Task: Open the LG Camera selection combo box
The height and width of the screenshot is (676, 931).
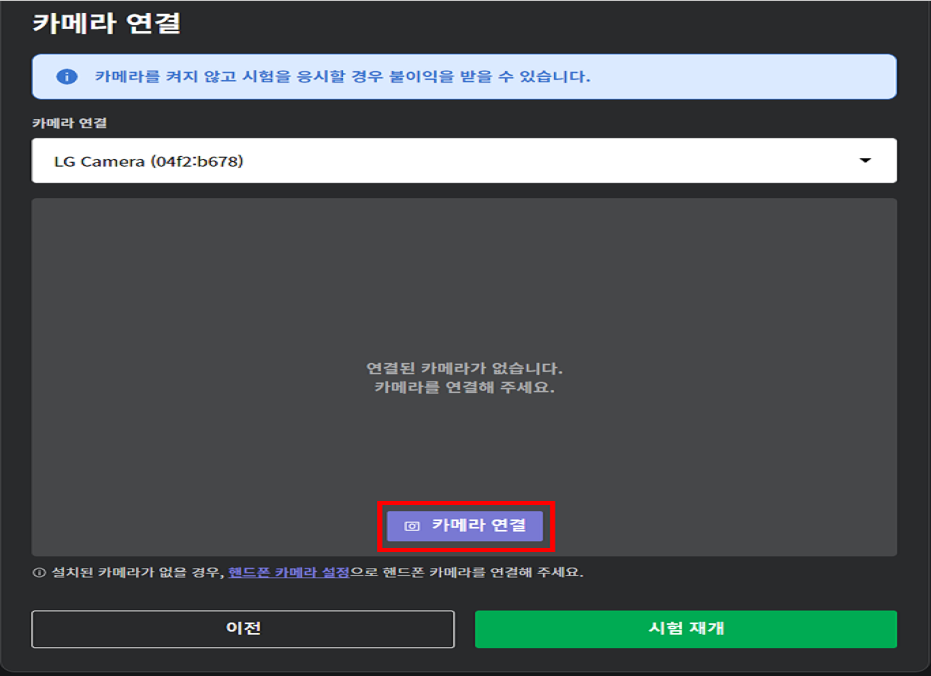Action: pos(463,161)
